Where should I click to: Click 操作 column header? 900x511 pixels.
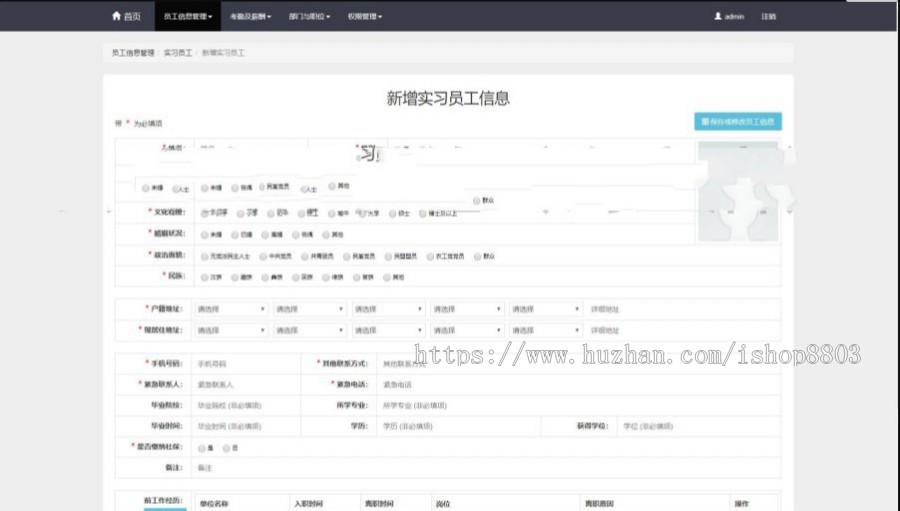742,504
